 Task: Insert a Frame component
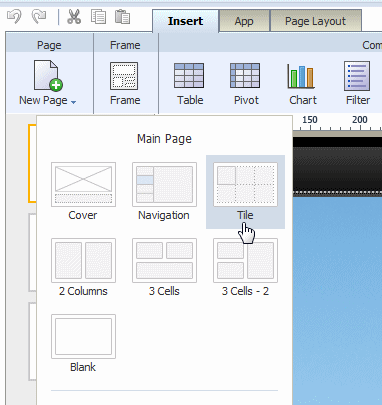click(x=125, y=83)
